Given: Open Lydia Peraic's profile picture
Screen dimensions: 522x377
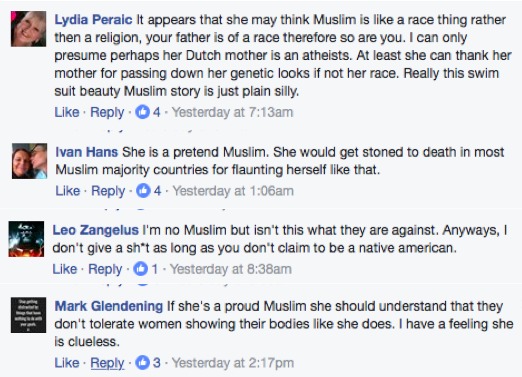Looking at the screenshot, I should [28, 29].
